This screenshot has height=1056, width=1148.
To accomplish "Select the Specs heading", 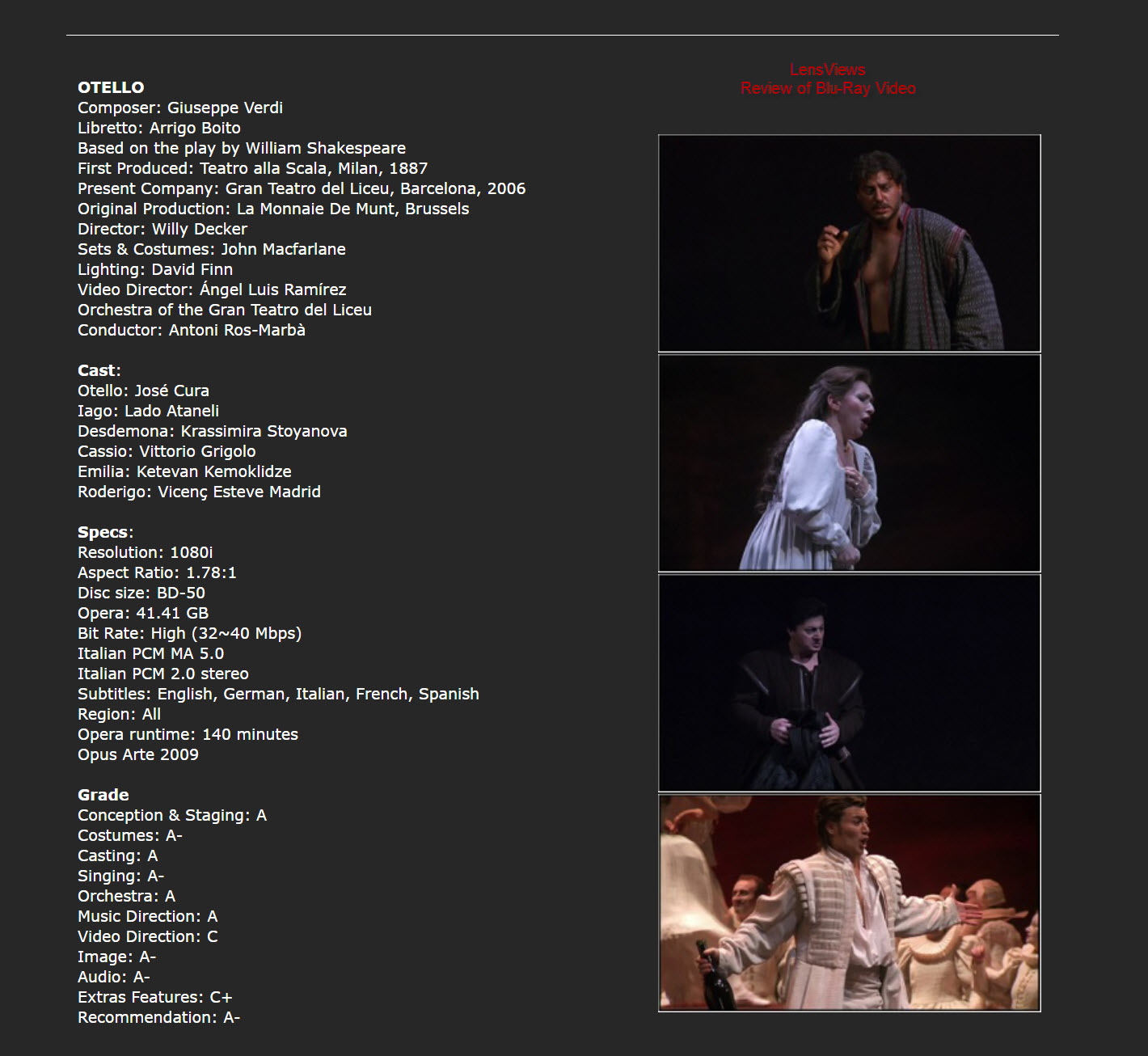I will tap(105, 532).
